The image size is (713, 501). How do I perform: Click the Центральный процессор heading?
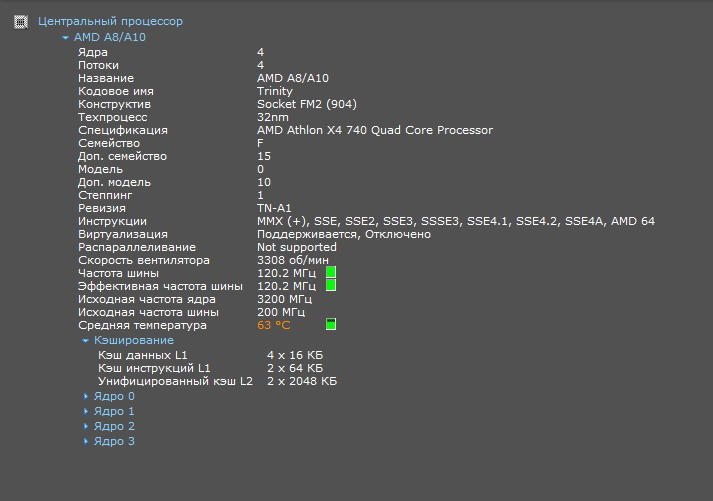coord(110,21)
